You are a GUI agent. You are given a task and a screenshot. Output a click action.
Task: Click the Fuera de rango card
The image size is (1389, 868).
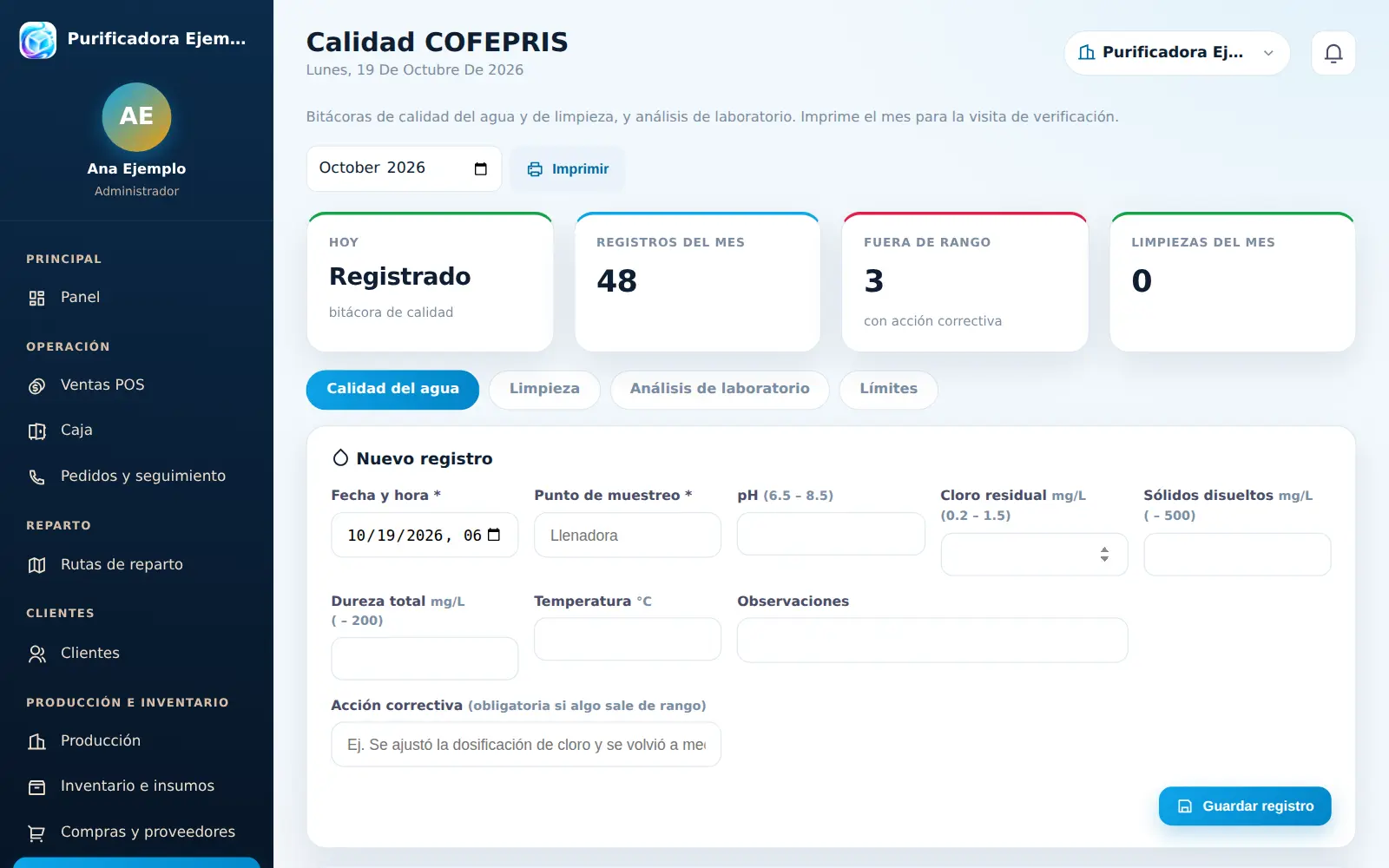click(964, 282)
